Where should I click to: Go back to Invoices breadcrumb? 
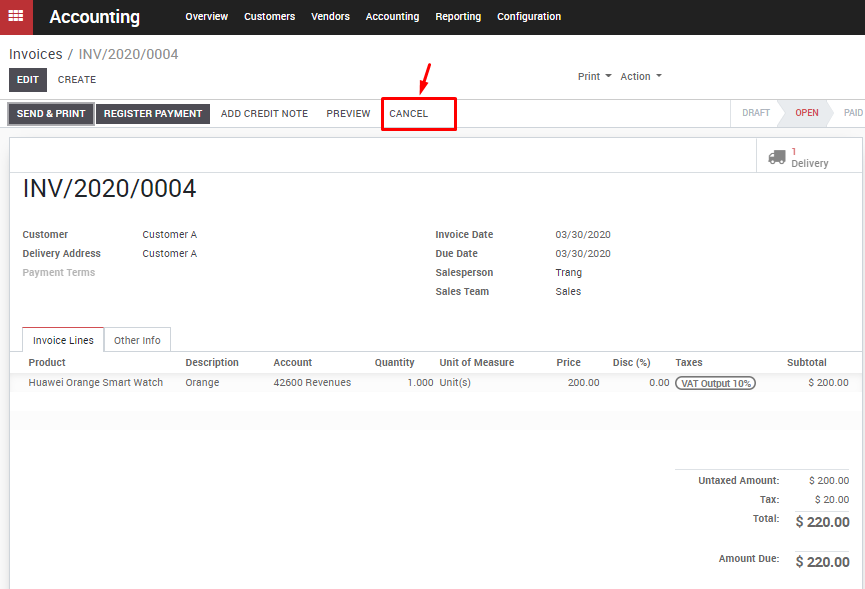click(x=36, y=54)
